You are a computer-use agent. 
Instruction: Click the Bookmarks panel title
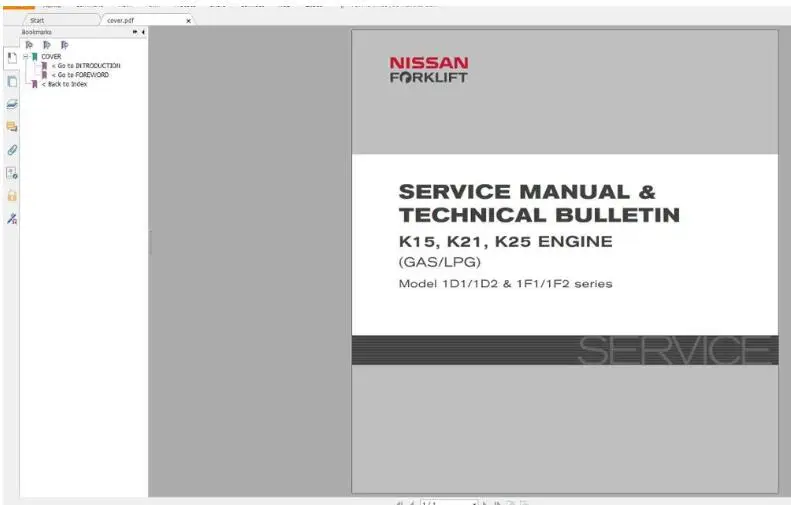coord(36,32)
